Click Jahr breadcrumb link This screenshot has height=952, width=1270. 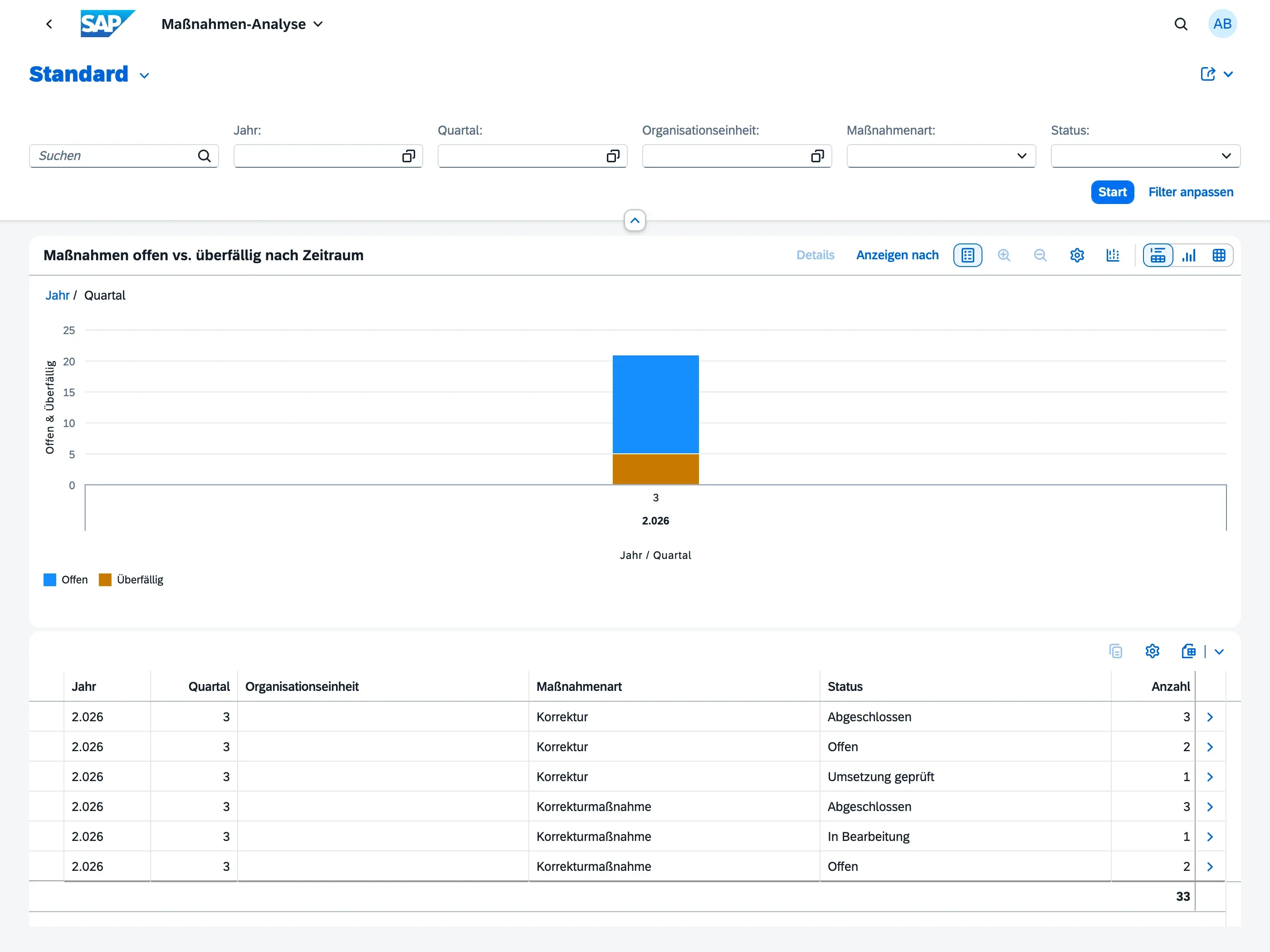(58, 295)
